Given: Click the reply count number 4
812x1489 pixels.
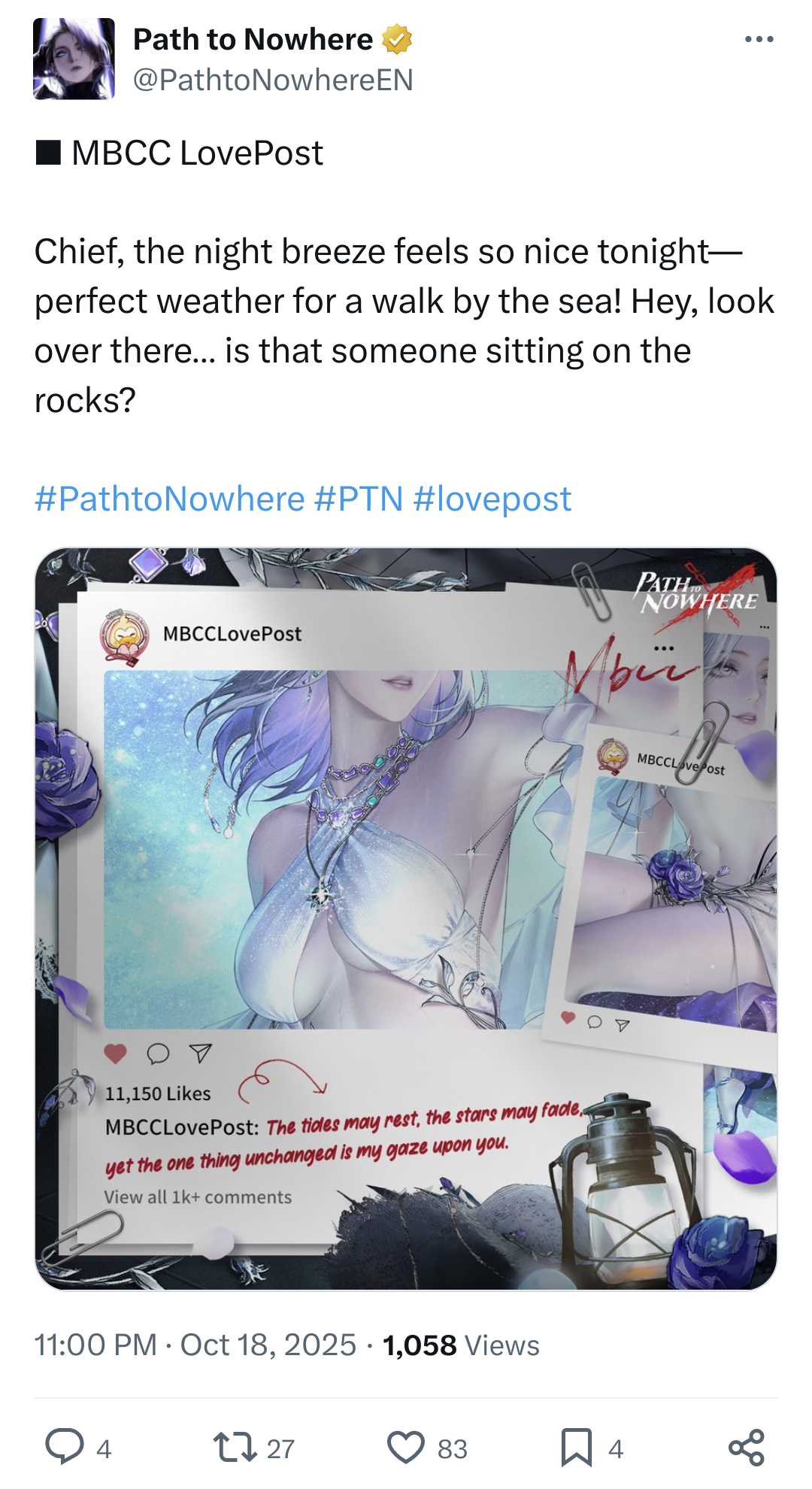Looking at the screenshot, I should tap(104, 1448).
